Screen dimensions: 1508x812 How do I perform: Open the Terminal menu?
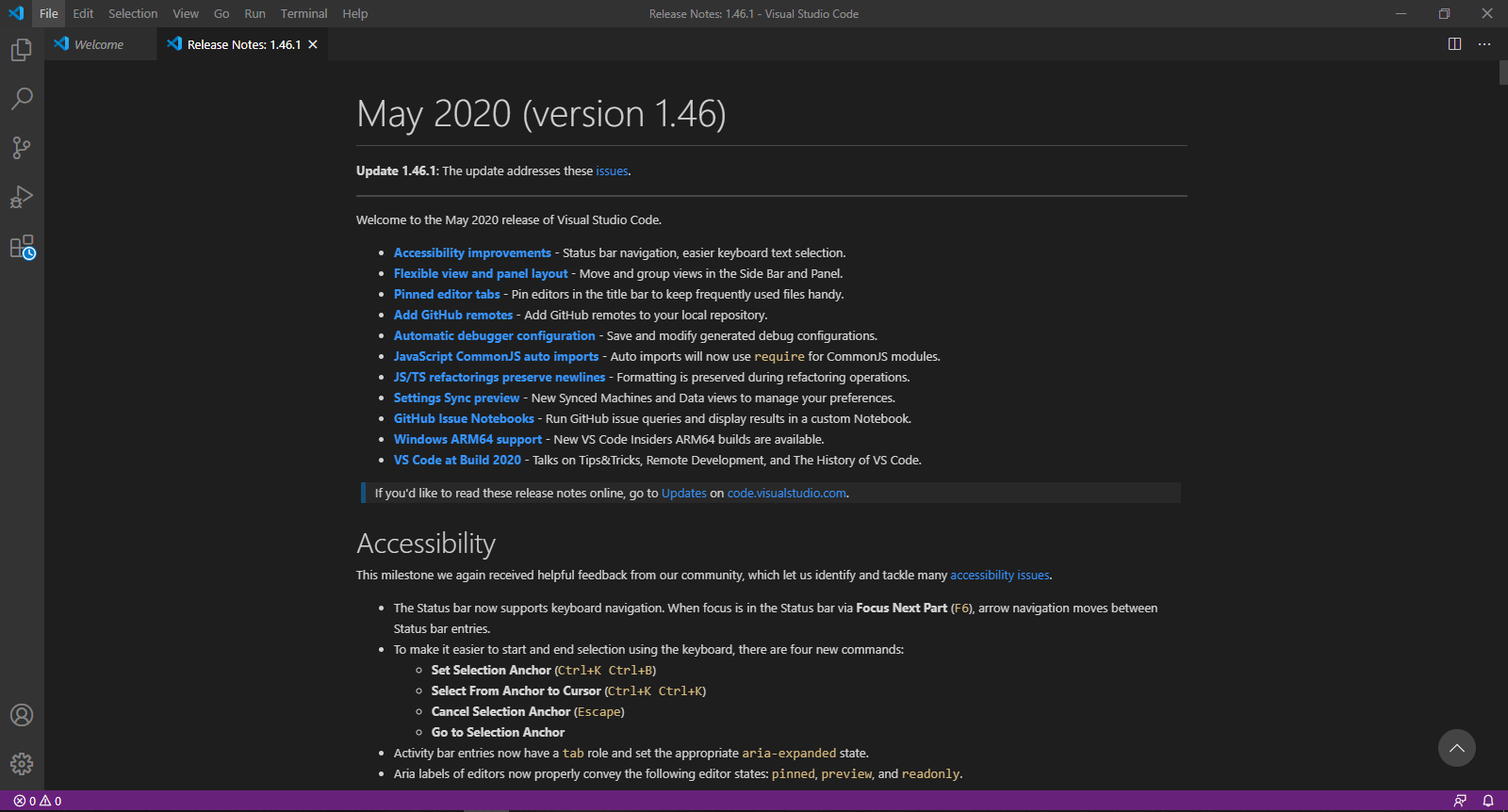click(303, 14)
